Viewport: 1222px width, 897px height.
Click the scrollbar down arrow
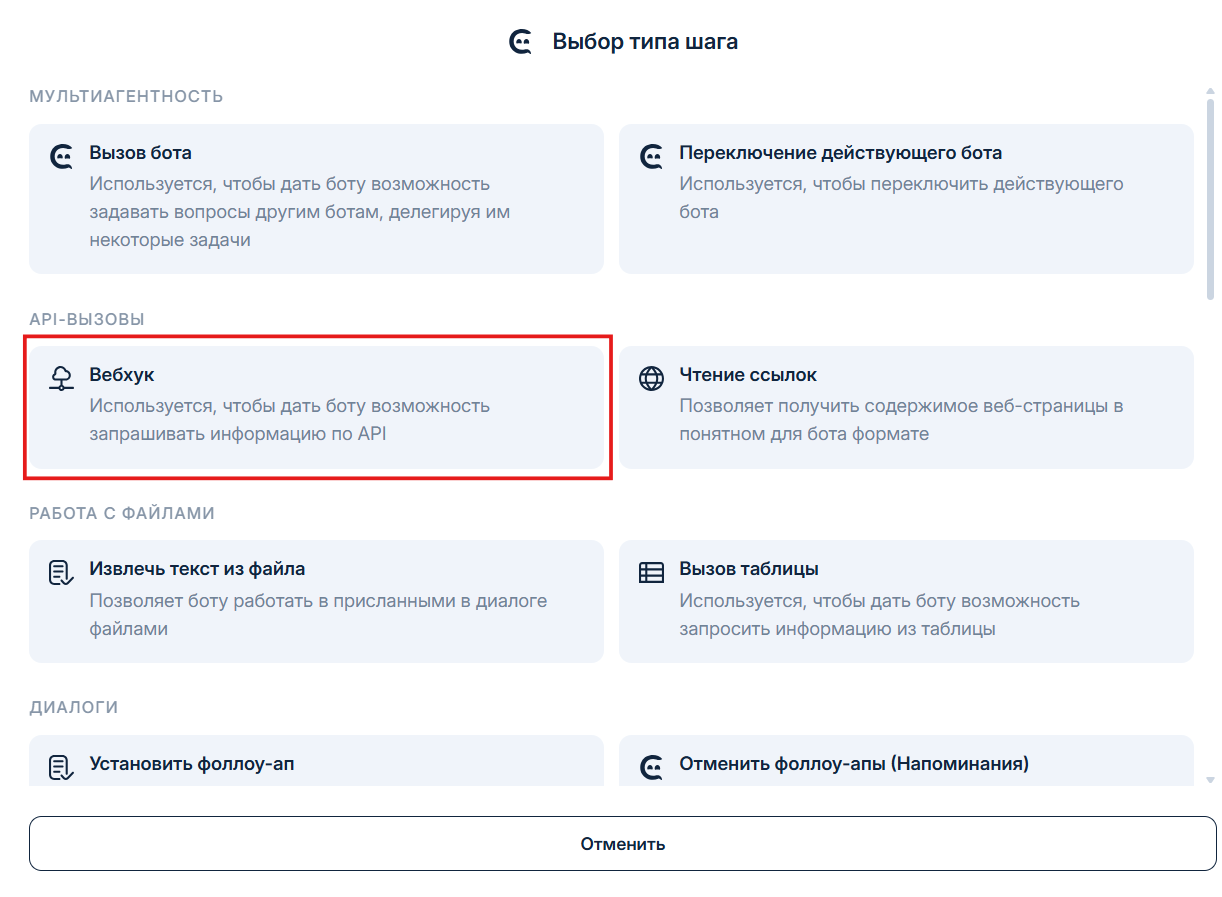click(x=1210, y=779)
